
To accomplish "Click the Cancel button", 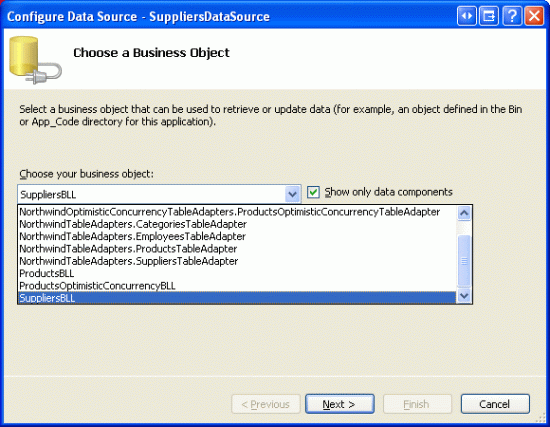I will pos(495,404).
